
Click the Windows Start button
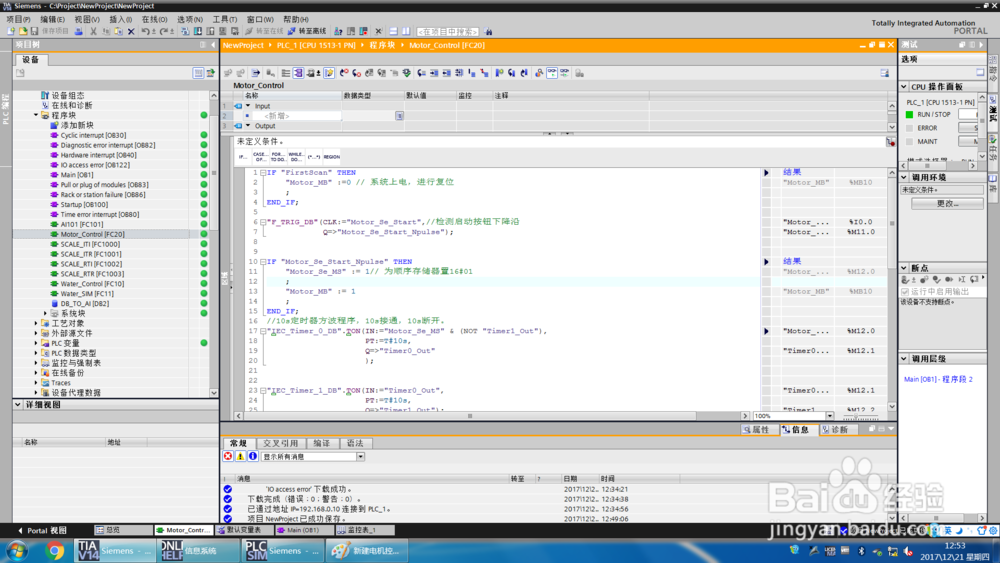pyautogui.click(x=17, y=551)
